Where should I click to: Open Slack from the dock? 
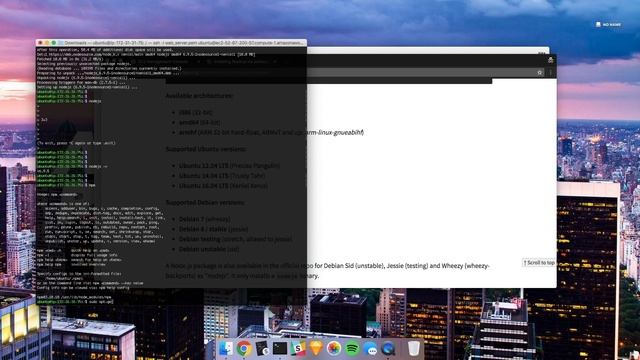[x=298, y=349]
